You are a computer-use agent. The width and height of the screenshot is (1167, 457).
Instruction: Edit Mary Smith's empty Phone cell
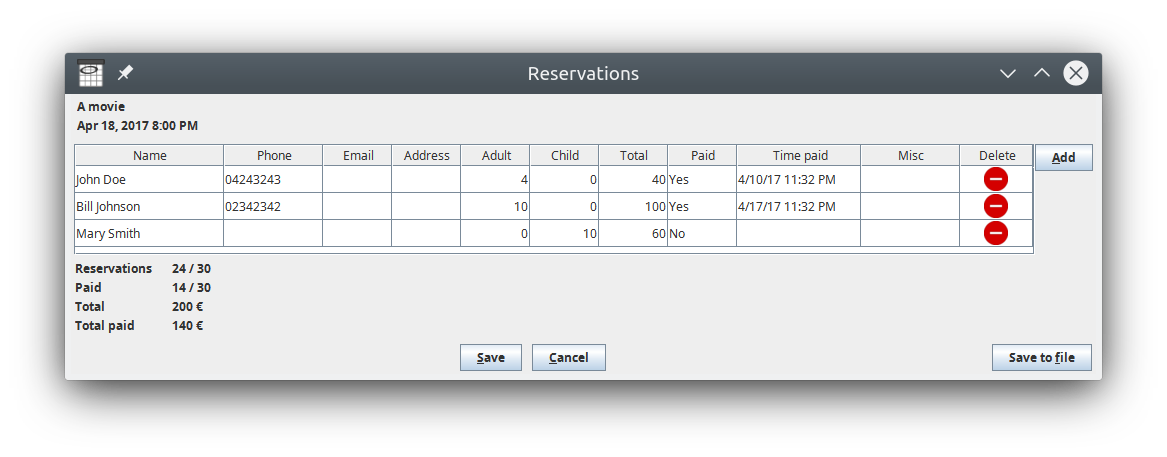[x=273, y=233]
